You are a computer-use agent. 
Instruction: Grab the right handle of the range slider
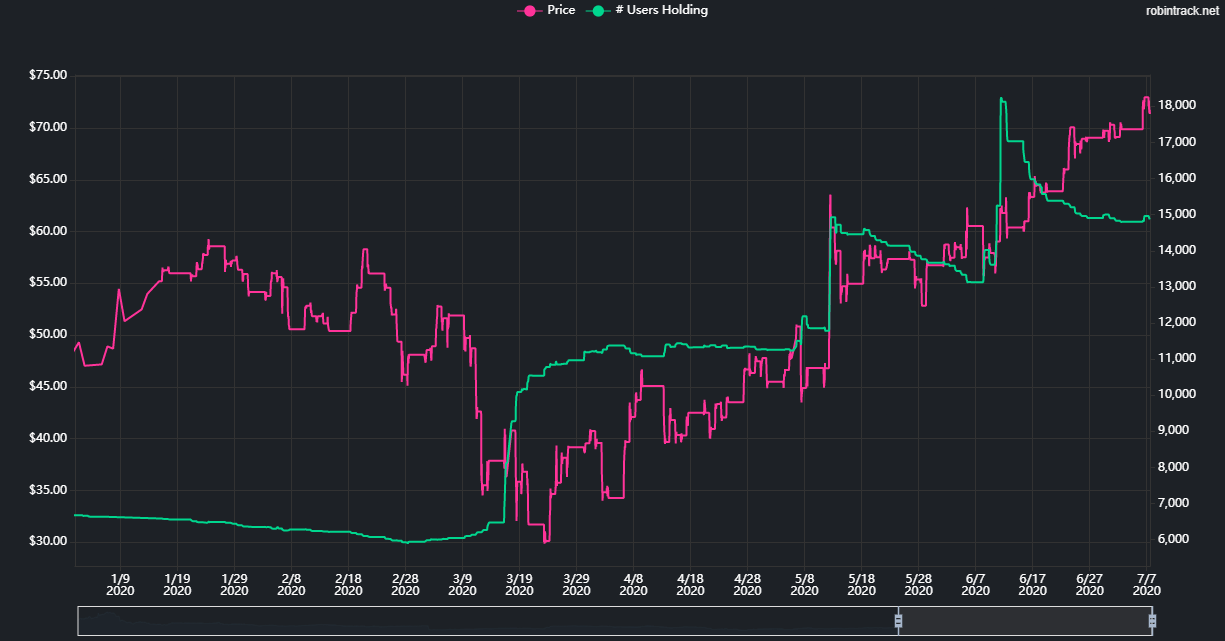(x=1152, y=621)
